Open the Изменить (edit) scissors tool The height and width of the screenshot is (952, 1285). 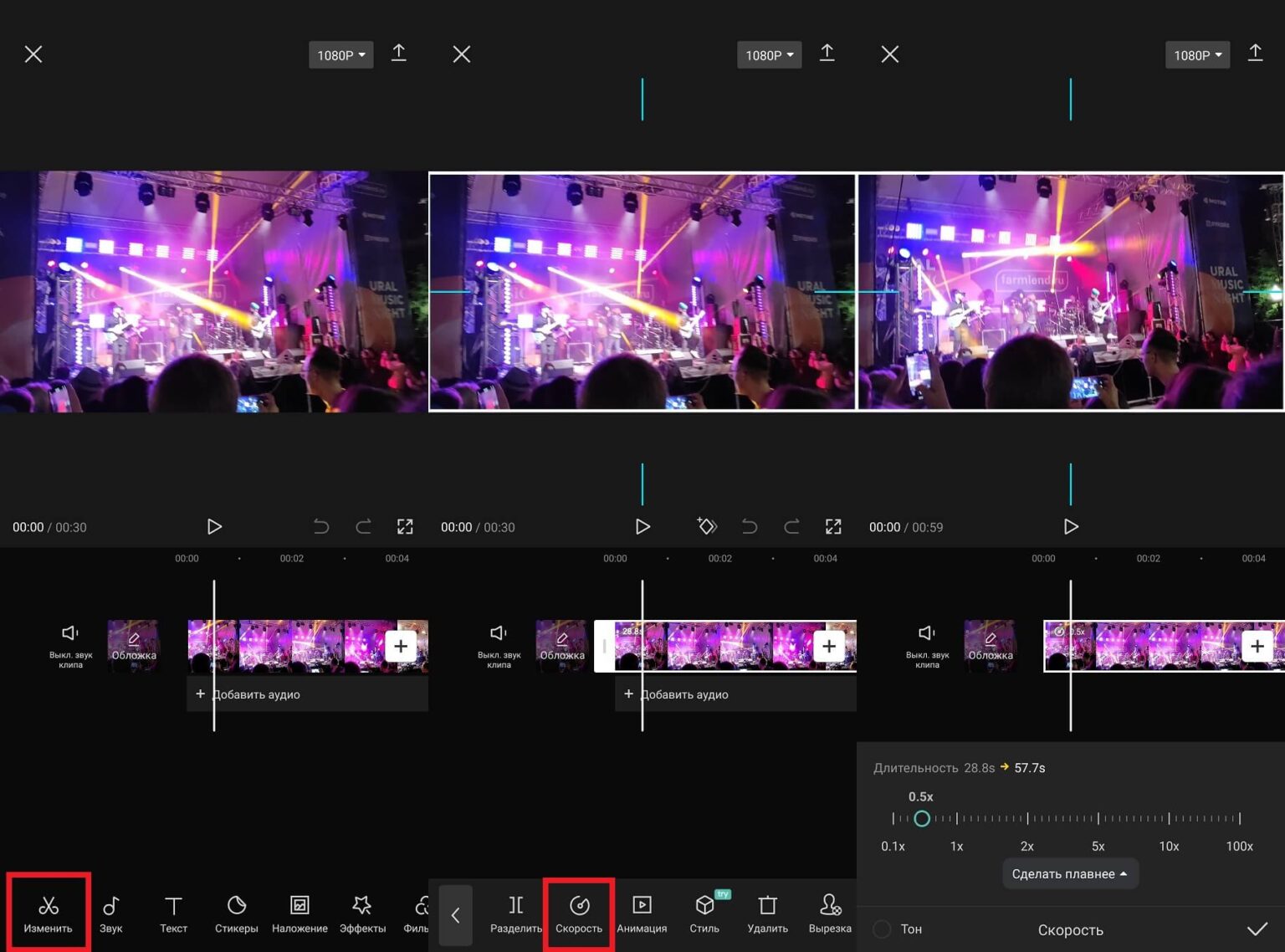point(48,912)
